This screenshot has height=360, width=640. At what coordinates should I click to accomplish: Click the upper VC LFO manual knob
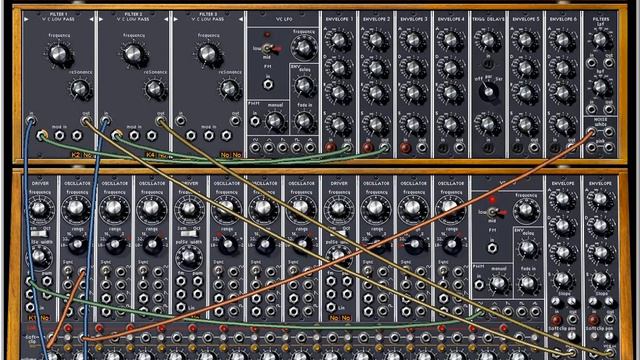(274, 121)
